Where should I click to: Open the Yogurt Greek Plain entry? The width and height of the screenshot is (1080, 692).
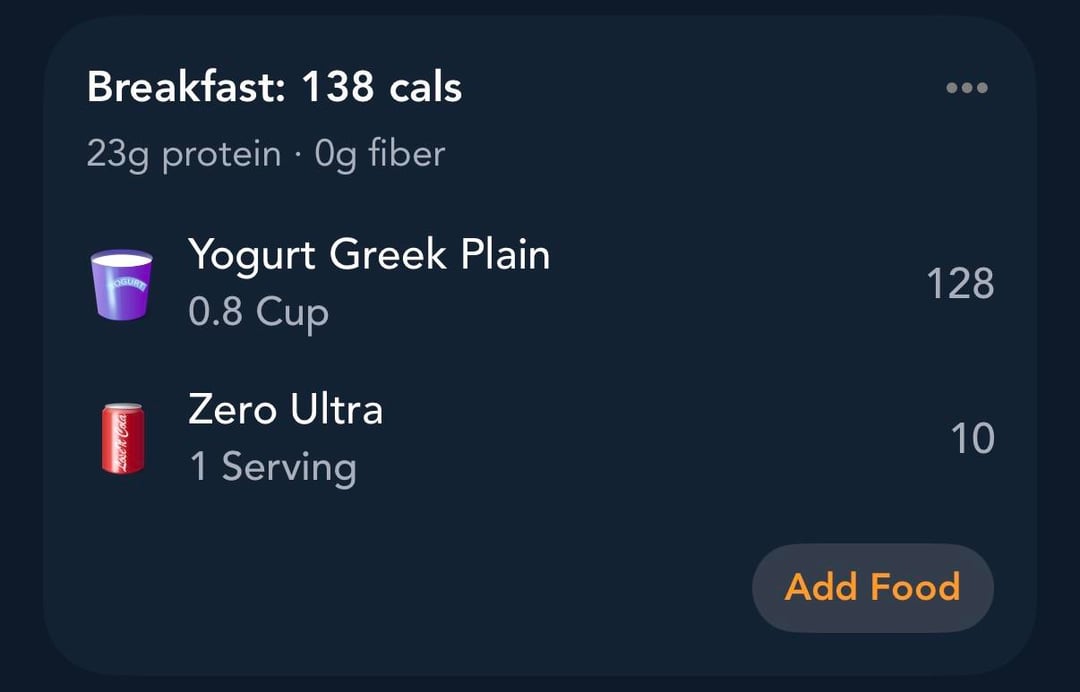[368, 255]
